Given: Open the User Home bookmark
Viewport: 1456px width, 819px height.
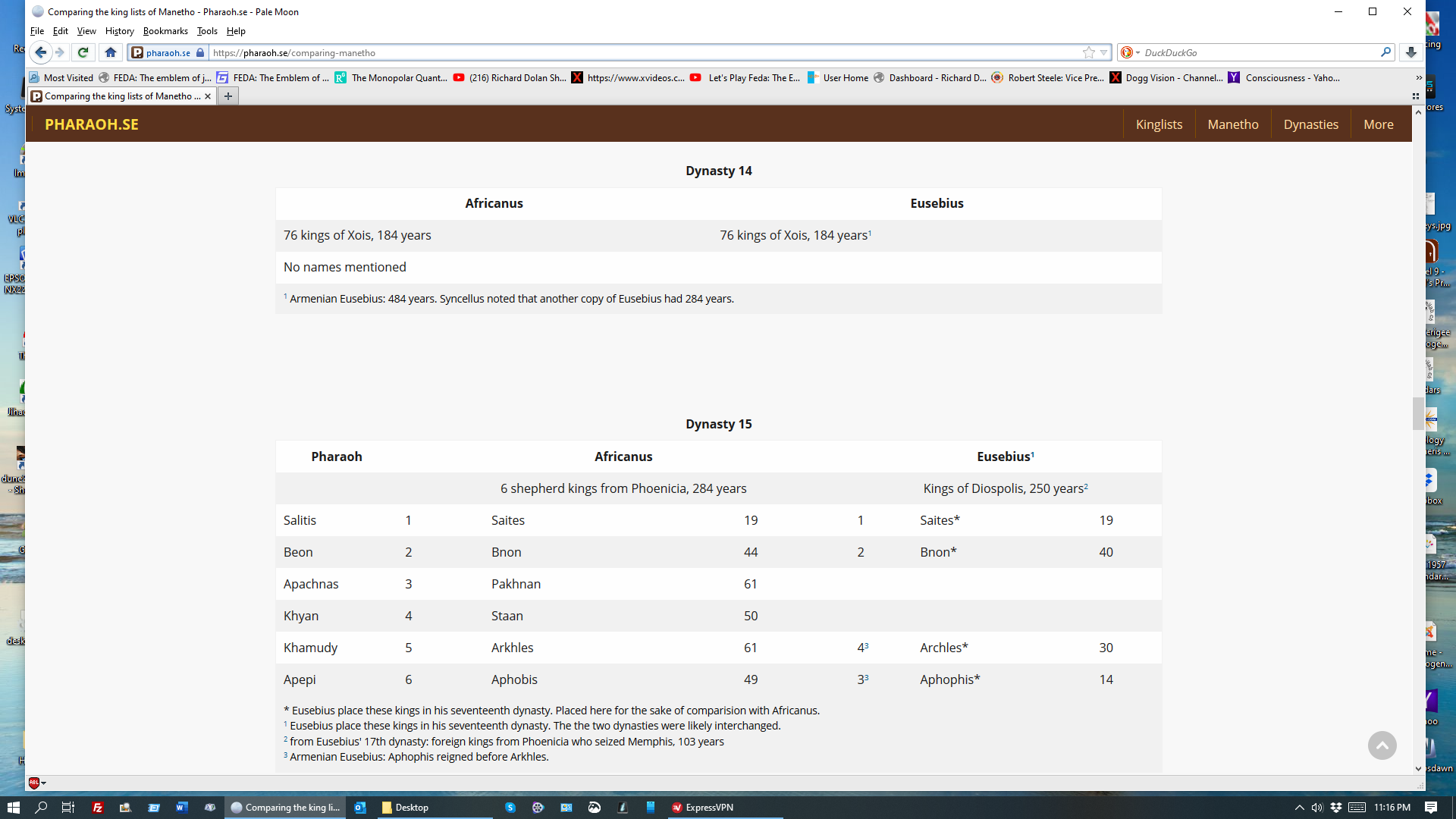Looking at the screenshot, I should point(838,77).
